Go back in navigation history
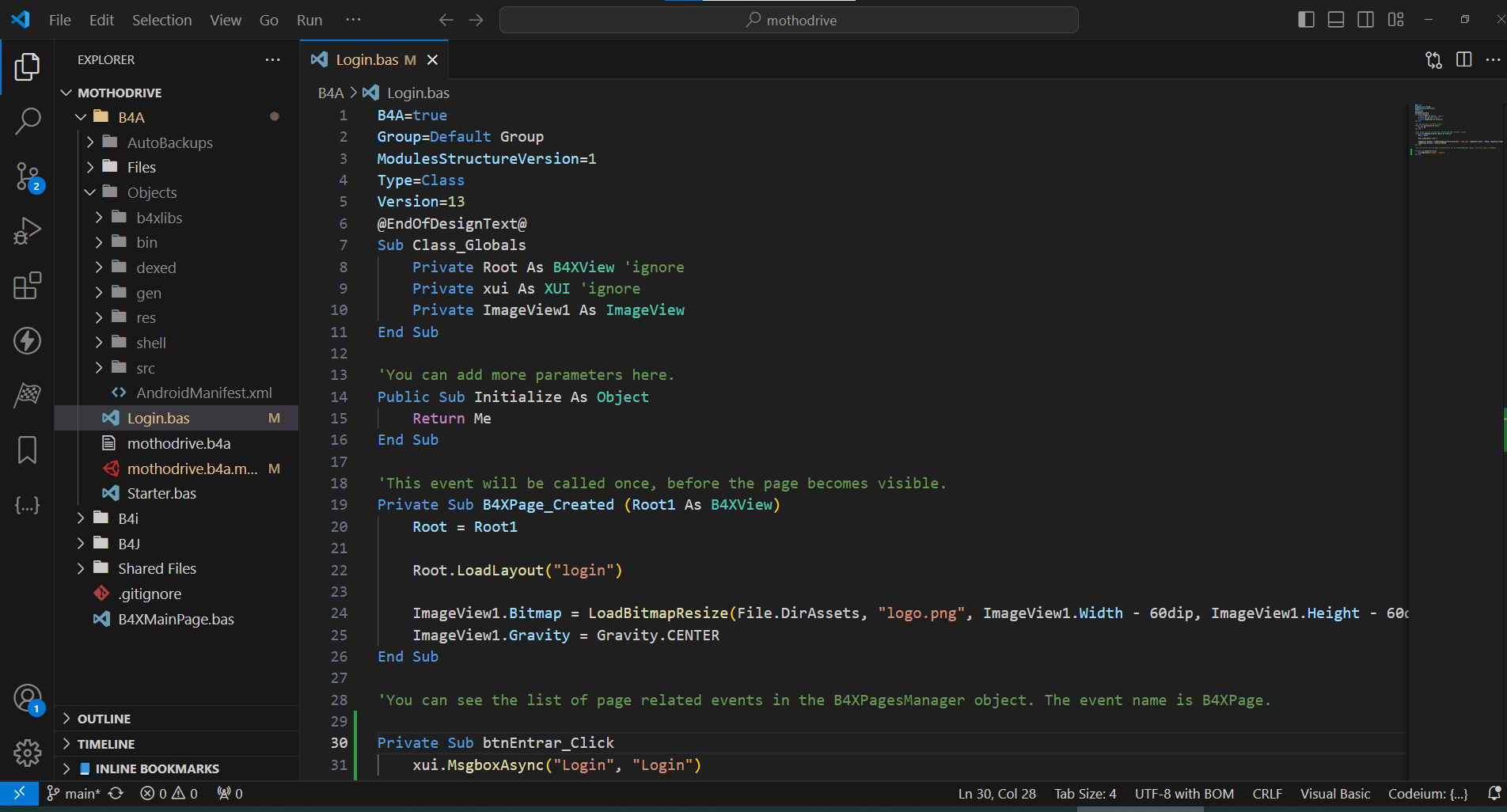The image size is (1507, 812). (x=446, y=20)
